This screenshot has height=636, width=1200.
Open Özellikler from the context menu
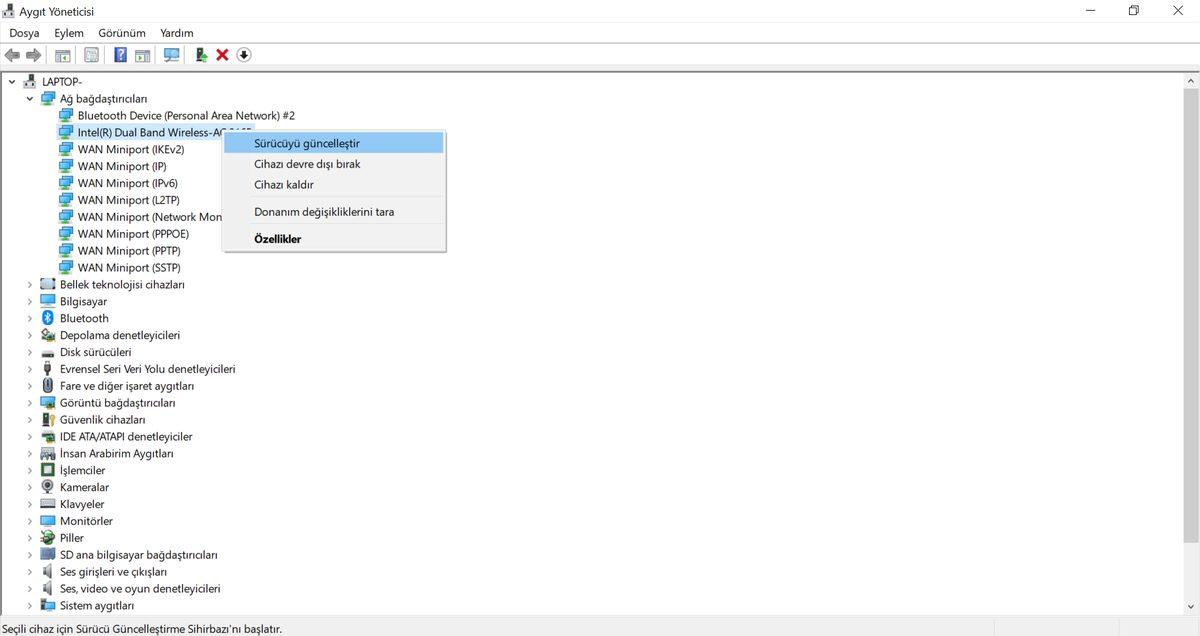[277, 239]
